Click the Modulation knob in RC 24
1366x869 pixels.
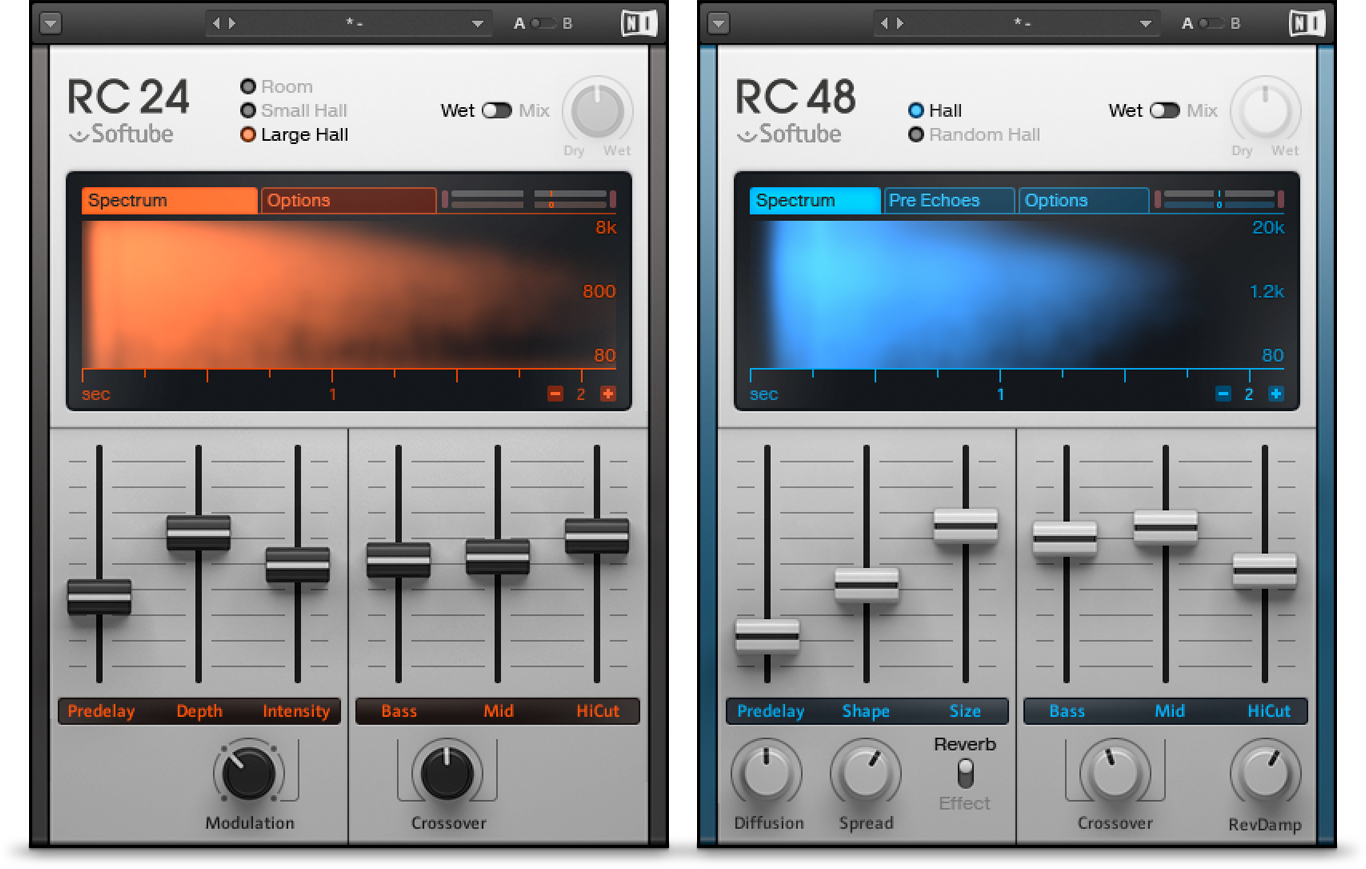(x=248, y=773)
